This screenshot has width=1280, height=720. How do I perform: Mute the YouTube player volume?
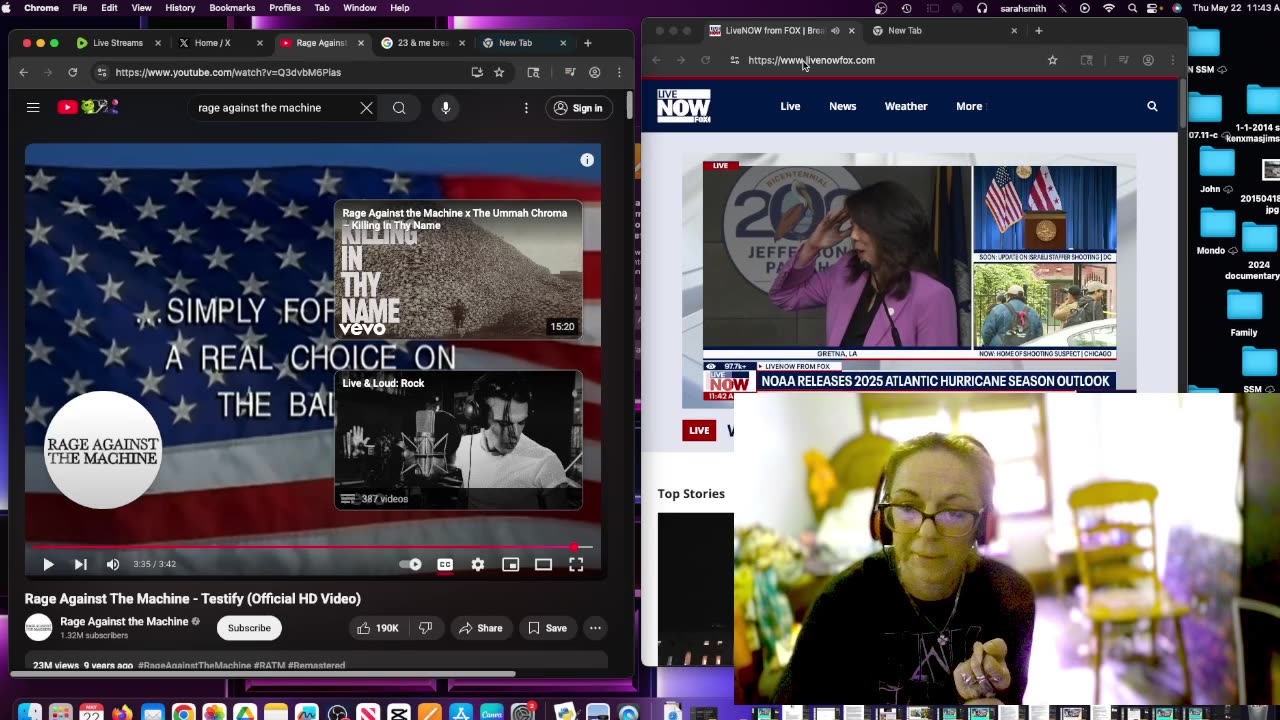click(113, 564)
